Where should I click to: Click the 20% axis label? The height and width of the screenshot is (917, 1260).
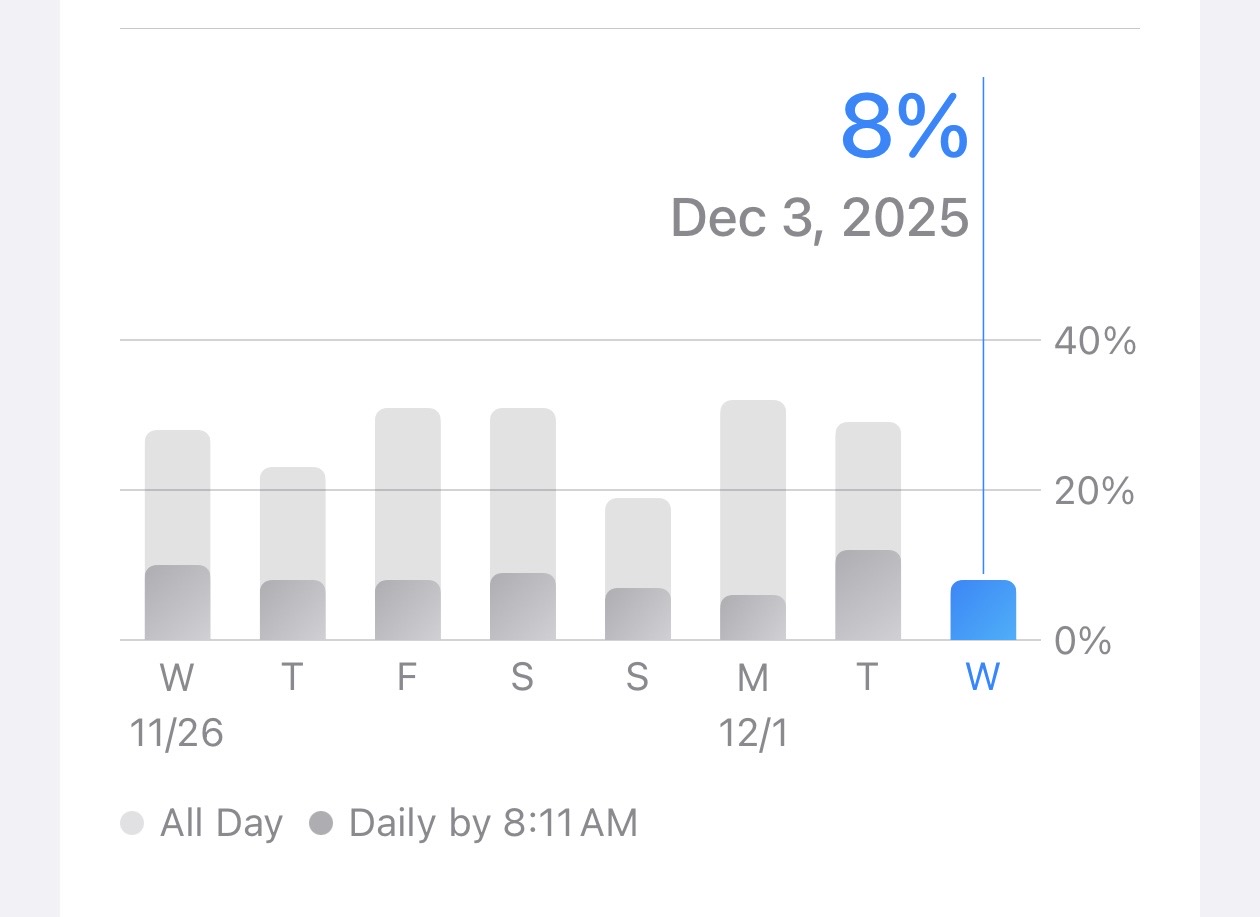click(x=1095, y=491)
